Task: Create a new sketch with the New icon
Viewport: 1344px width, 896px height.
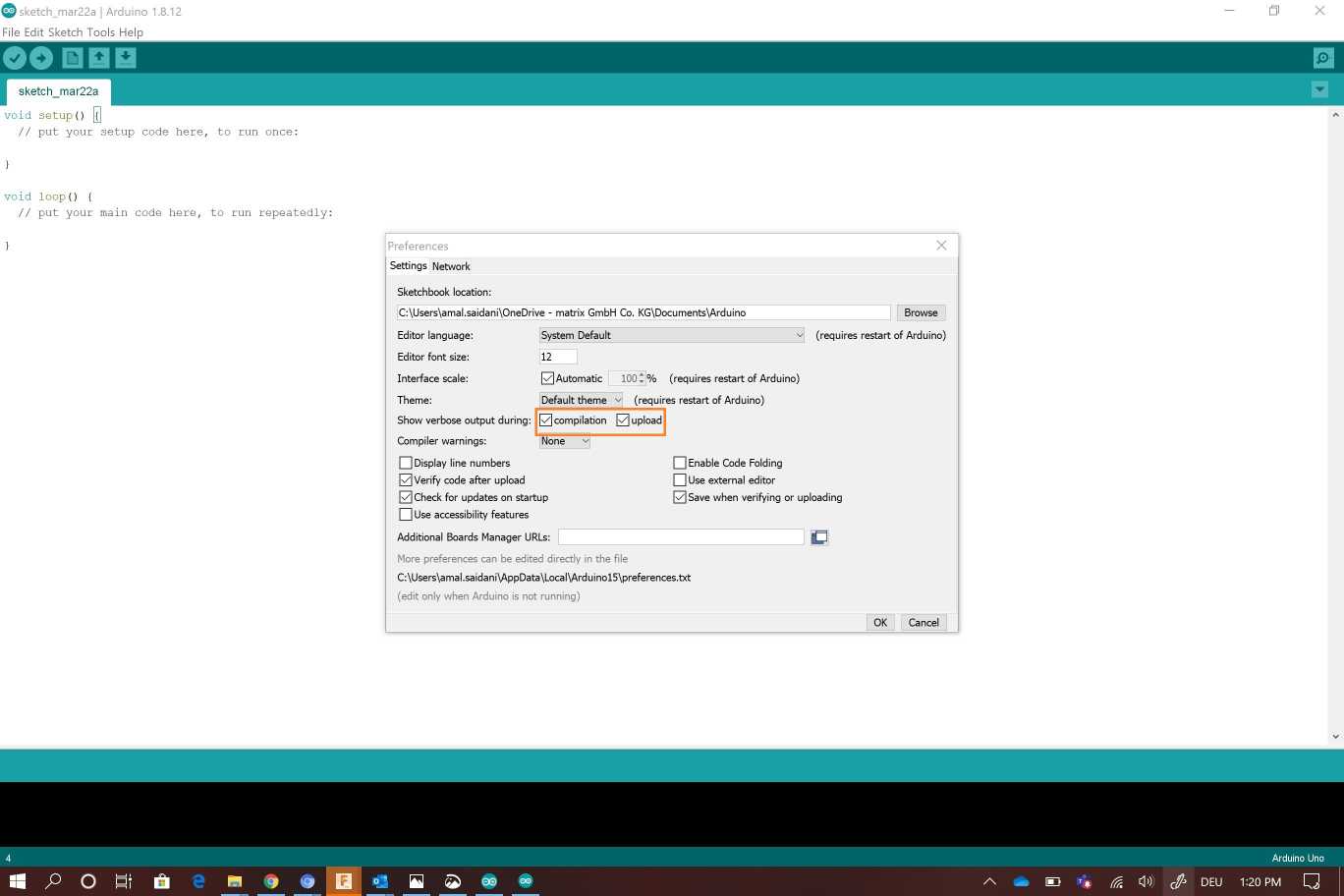Action: [x=72, y=58]
